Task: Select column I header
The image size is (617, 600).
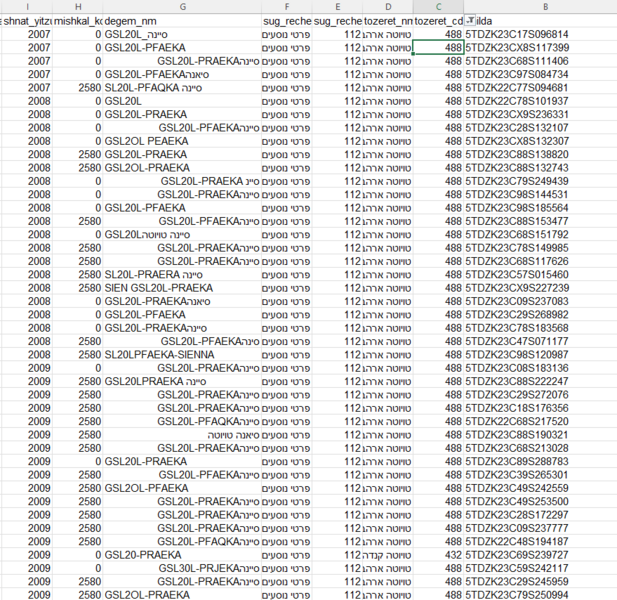Action: coord(27,7)
